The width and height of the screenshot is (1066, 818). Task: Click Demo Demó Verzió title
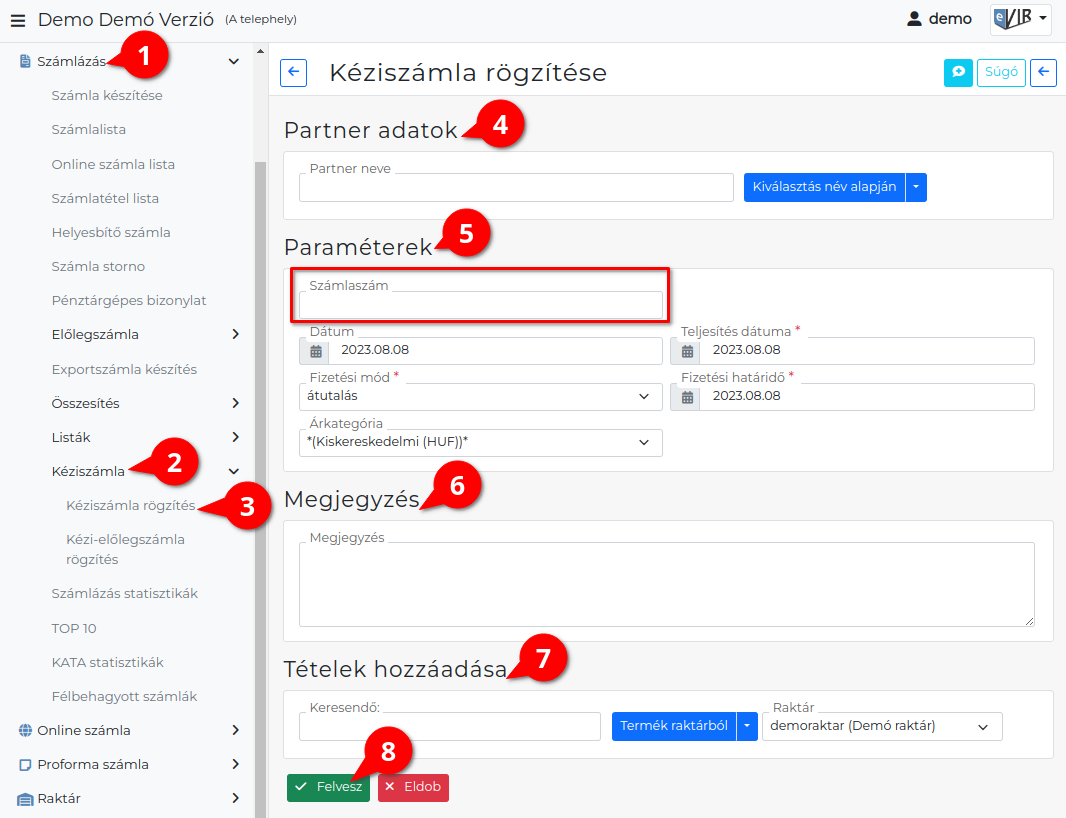[126, 20]
